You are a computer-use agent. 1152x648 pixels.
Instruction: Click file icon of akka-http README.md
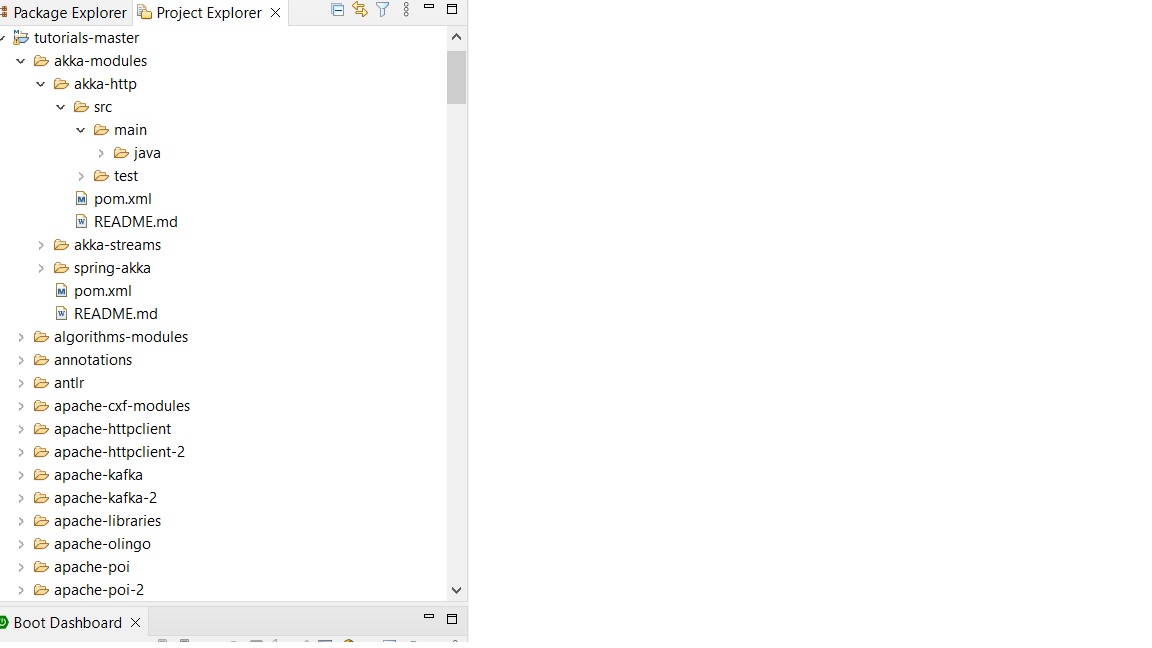[x=82, y=222]
